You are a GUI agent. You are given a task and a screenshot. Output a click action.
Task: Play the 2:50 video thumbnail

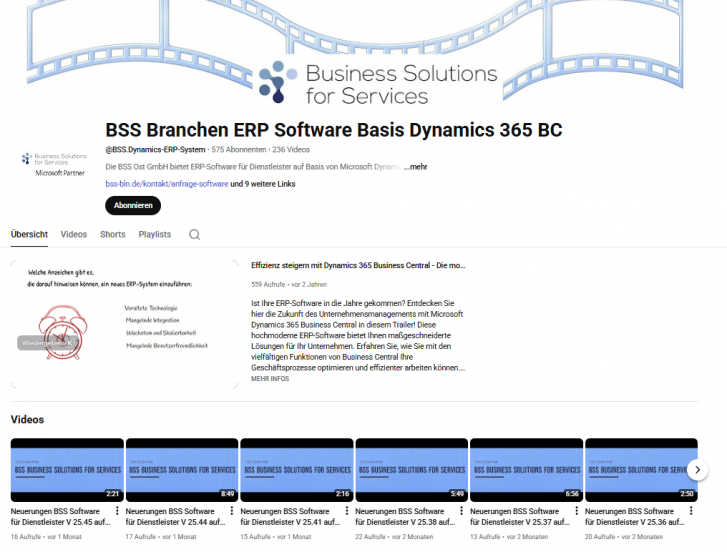click(x=641, y=470)
